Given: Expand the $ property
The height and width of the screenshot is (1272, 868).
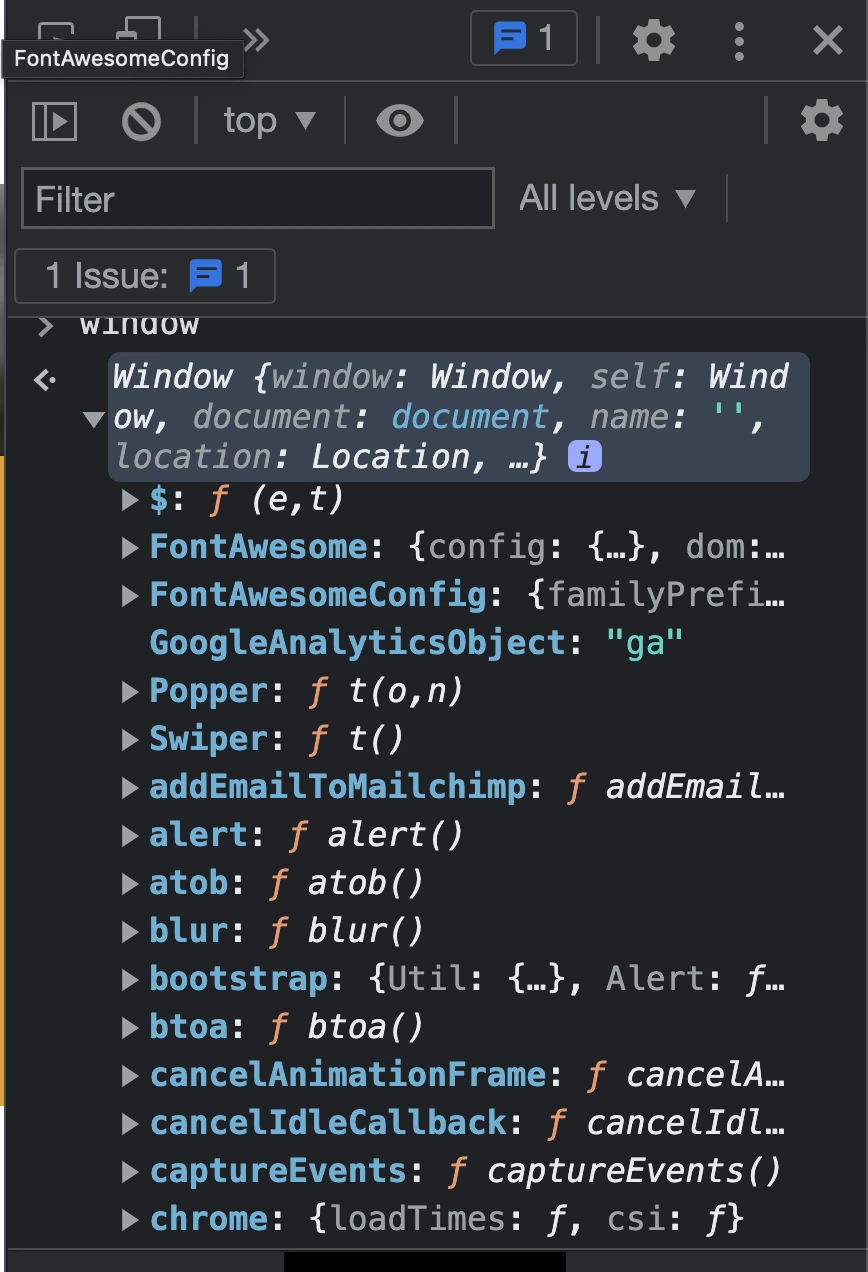Looking at the screenshot, I should pyautogui.click(x=130, y=499).
